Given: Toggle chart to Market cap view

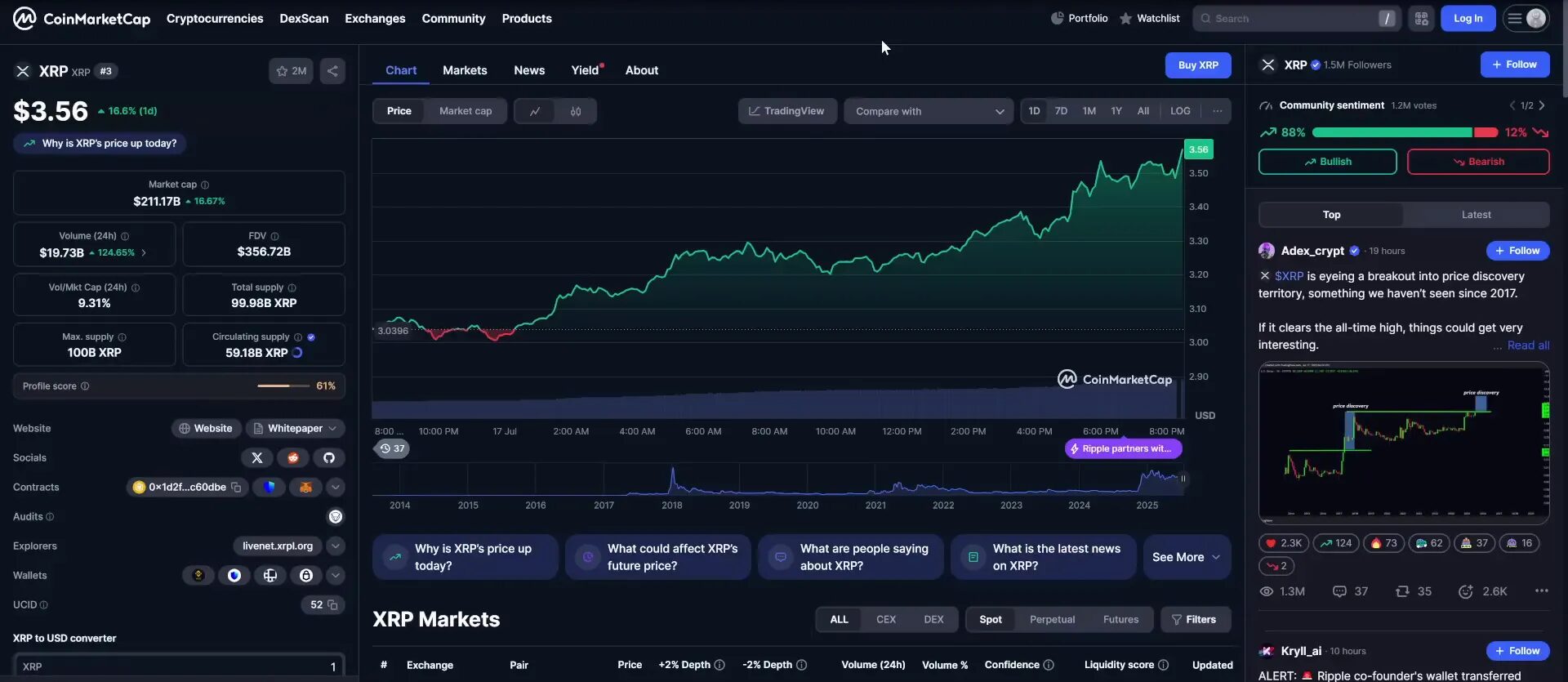Looking at the screenshot, I should pos(465,111).
